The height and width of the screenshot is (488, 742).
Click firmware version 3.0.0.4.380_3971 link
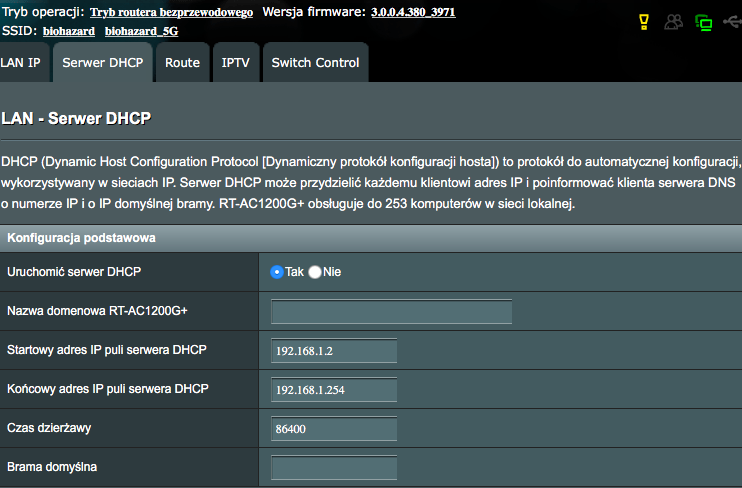[413, 12]
